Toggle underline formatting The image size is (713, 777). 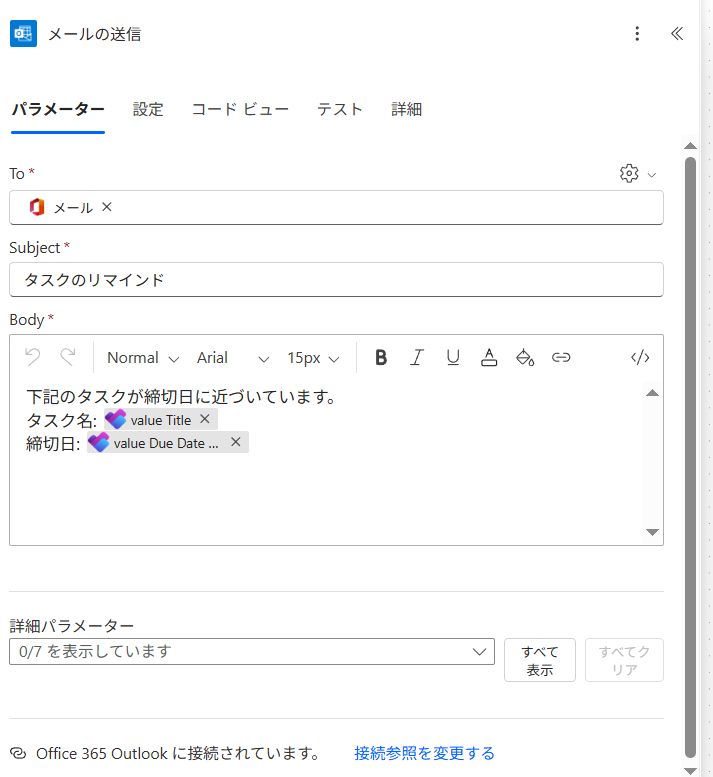[453, 357]
